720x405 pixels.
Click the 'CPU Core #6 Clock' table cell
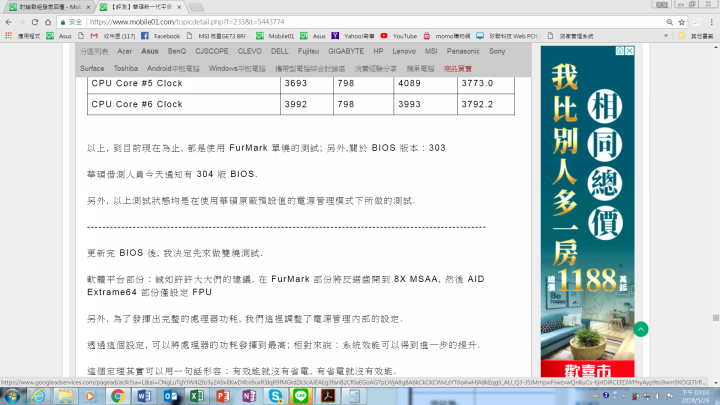point(184,104)
